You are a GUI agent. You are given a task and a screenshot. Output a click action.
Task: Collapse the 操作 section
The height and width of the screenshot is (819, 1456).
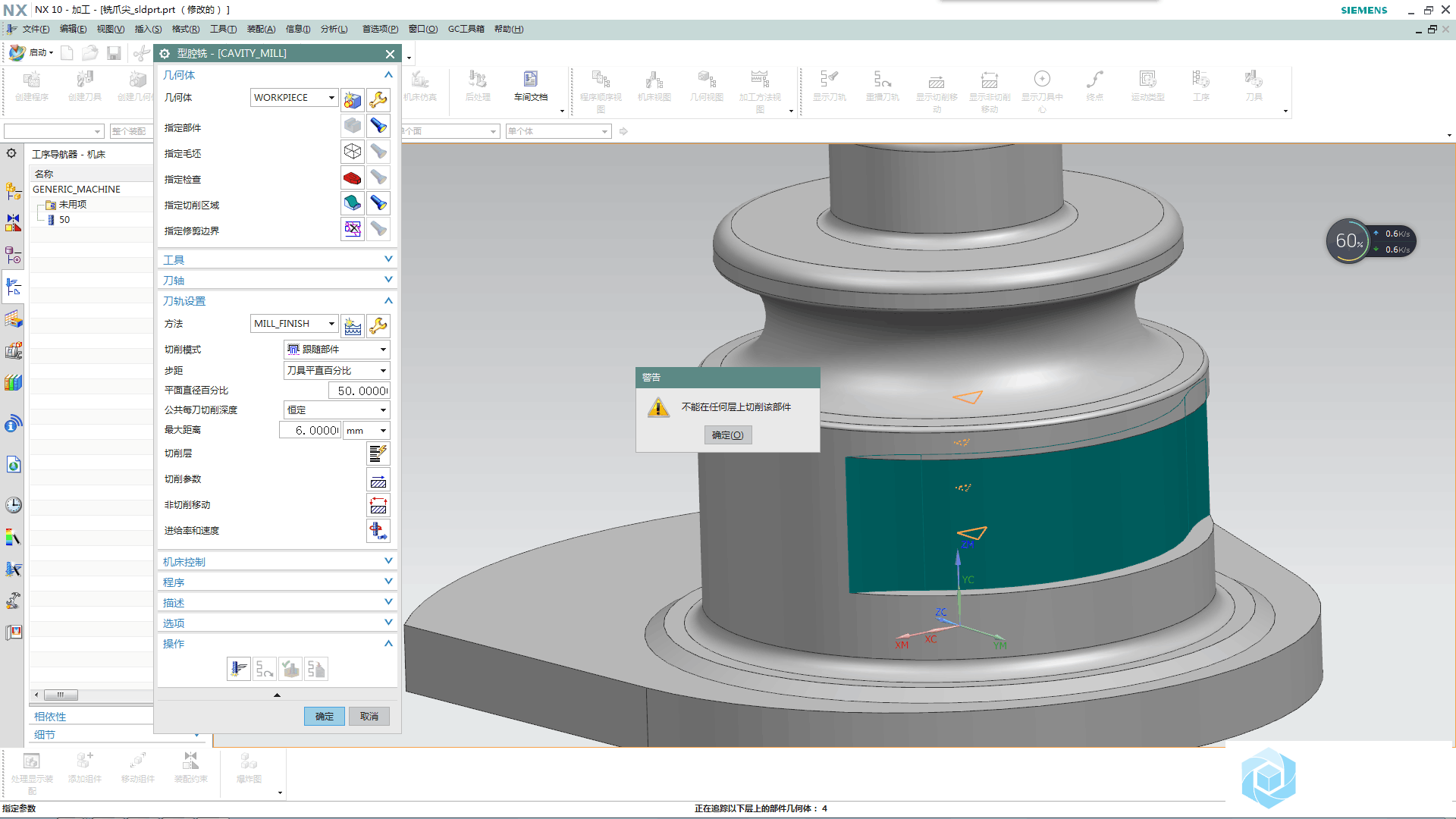(277, 643)
